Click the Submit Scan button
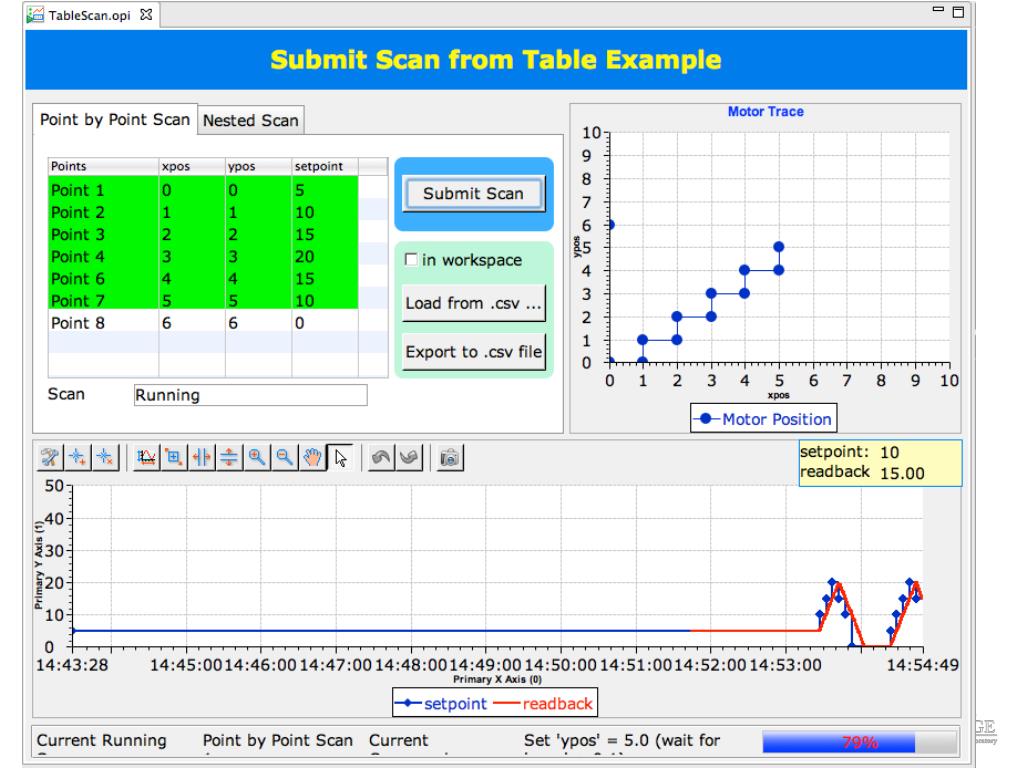The width and height of the screenshot is (1024, 768). click(x=473, y=193)
